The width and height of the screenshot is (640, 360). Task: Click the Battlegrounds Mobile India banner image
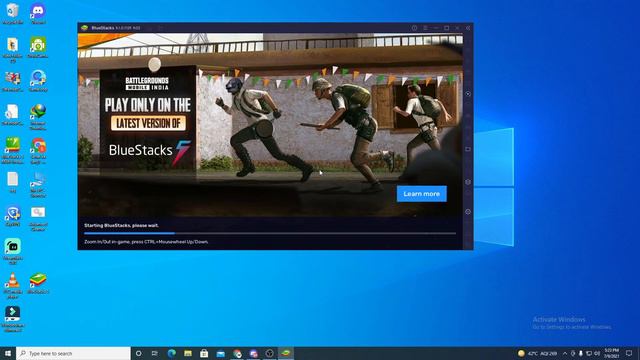coord(271,124)
